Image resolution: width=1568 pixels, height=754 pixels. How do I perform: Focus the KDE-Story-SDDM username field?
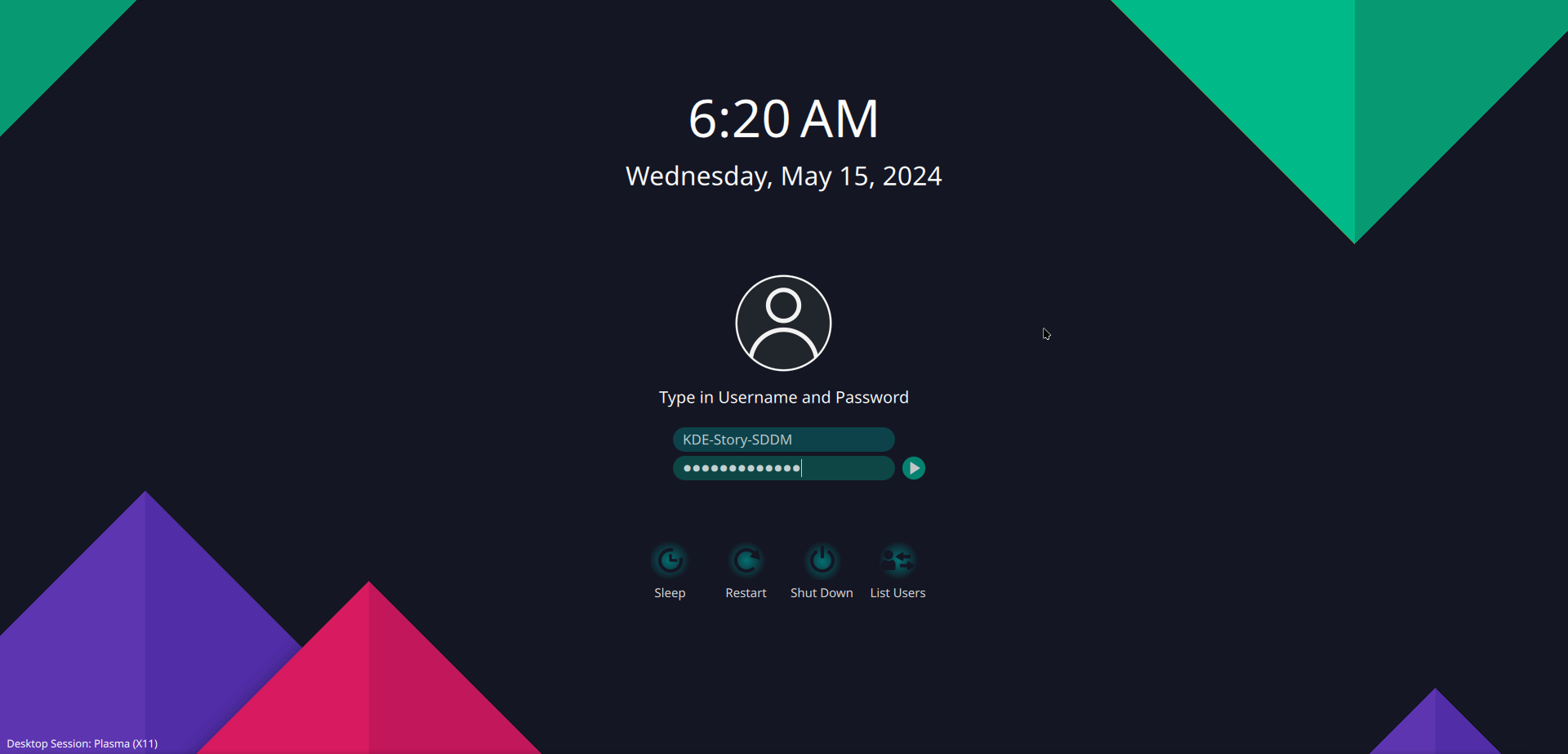pyautogui.click(x=783, y=439)
